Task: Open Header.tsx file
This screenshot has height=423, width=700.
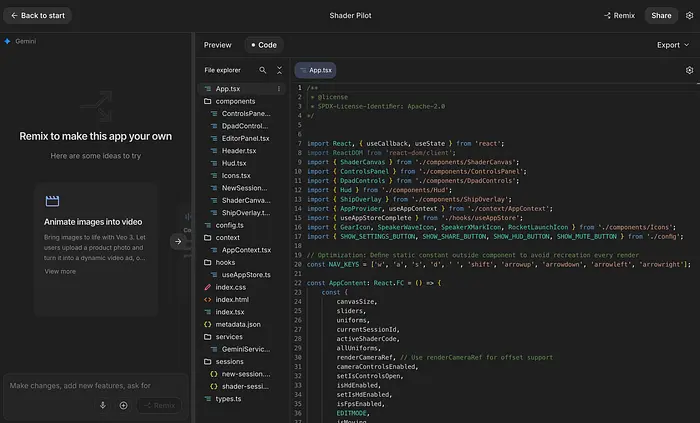Action: 241,151
